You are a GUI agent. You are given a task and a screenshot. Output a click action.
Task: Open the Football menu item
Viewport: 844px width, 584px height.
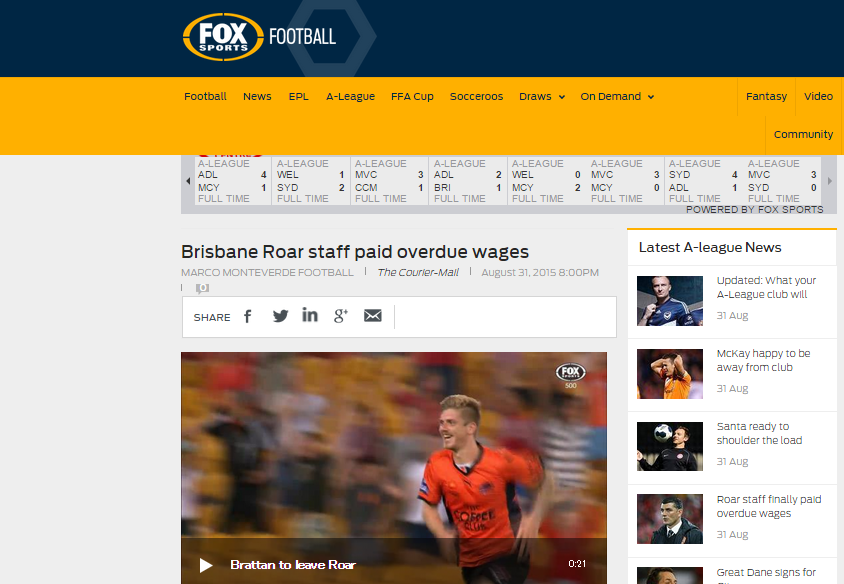pos(205,97)
